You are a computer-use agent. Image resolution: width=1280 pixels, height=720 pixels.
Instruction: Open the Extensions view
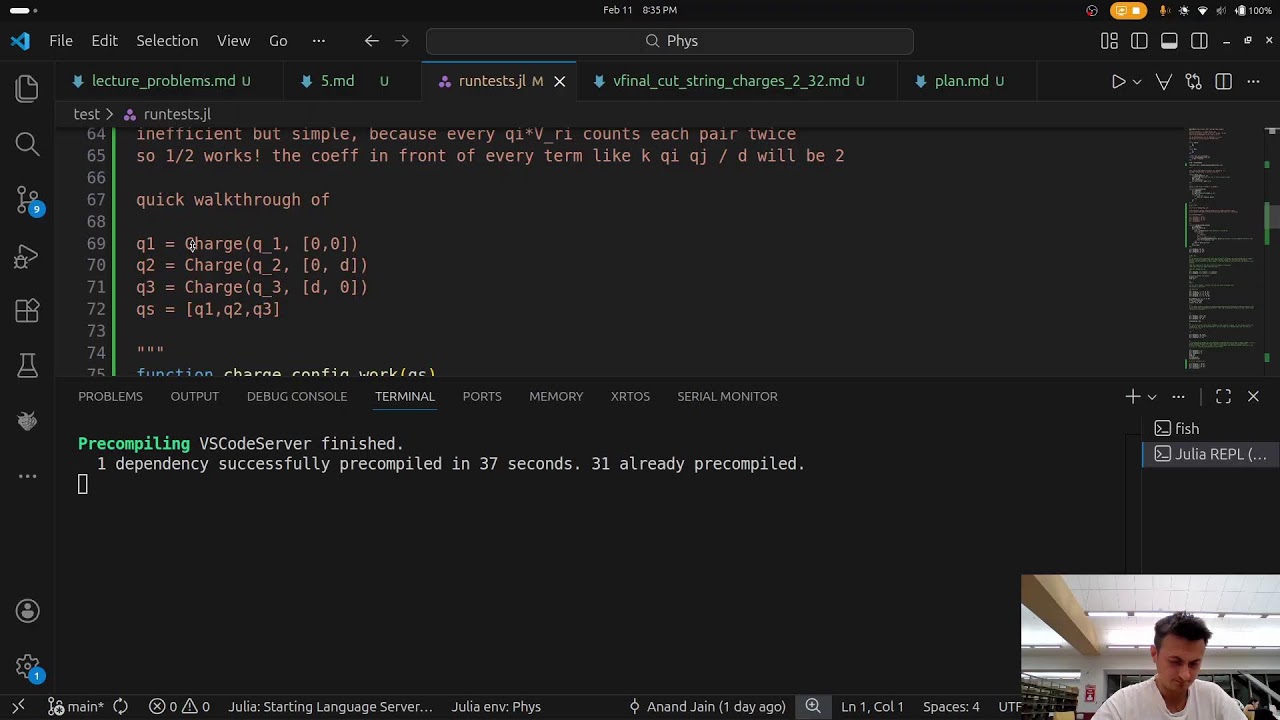(x=27, y=311)
